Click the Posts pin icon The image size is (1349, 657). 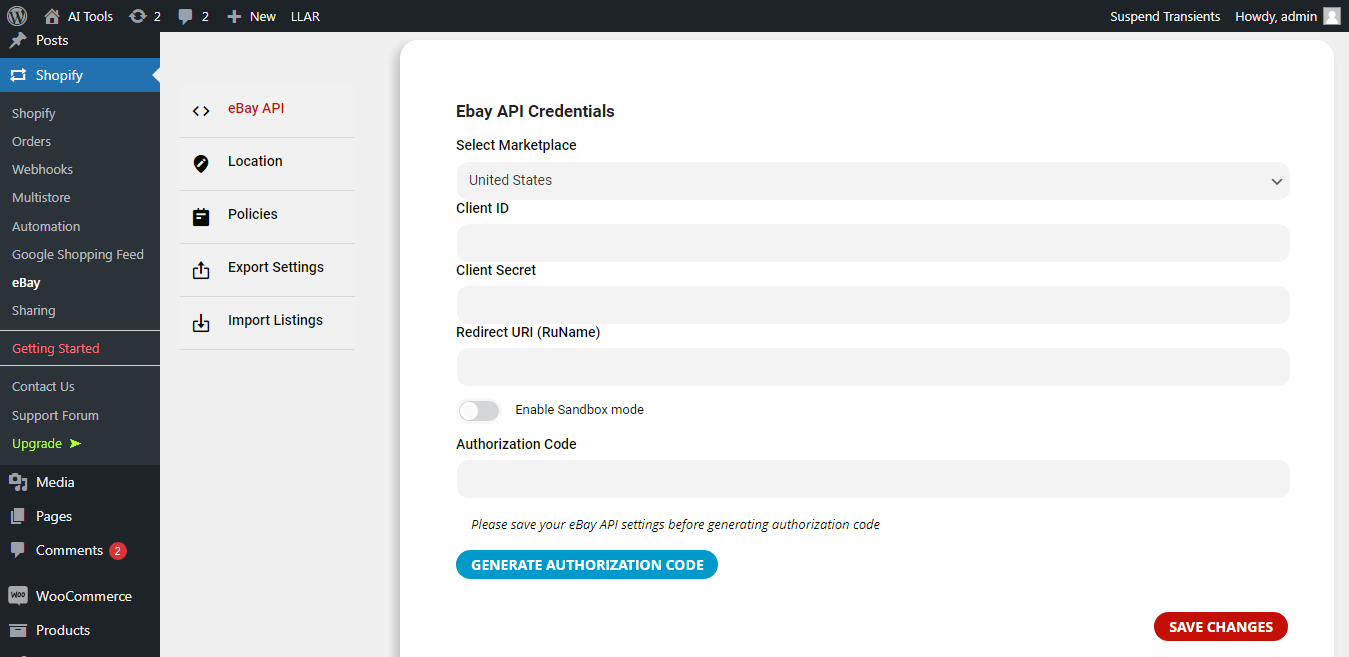point(18,40)
